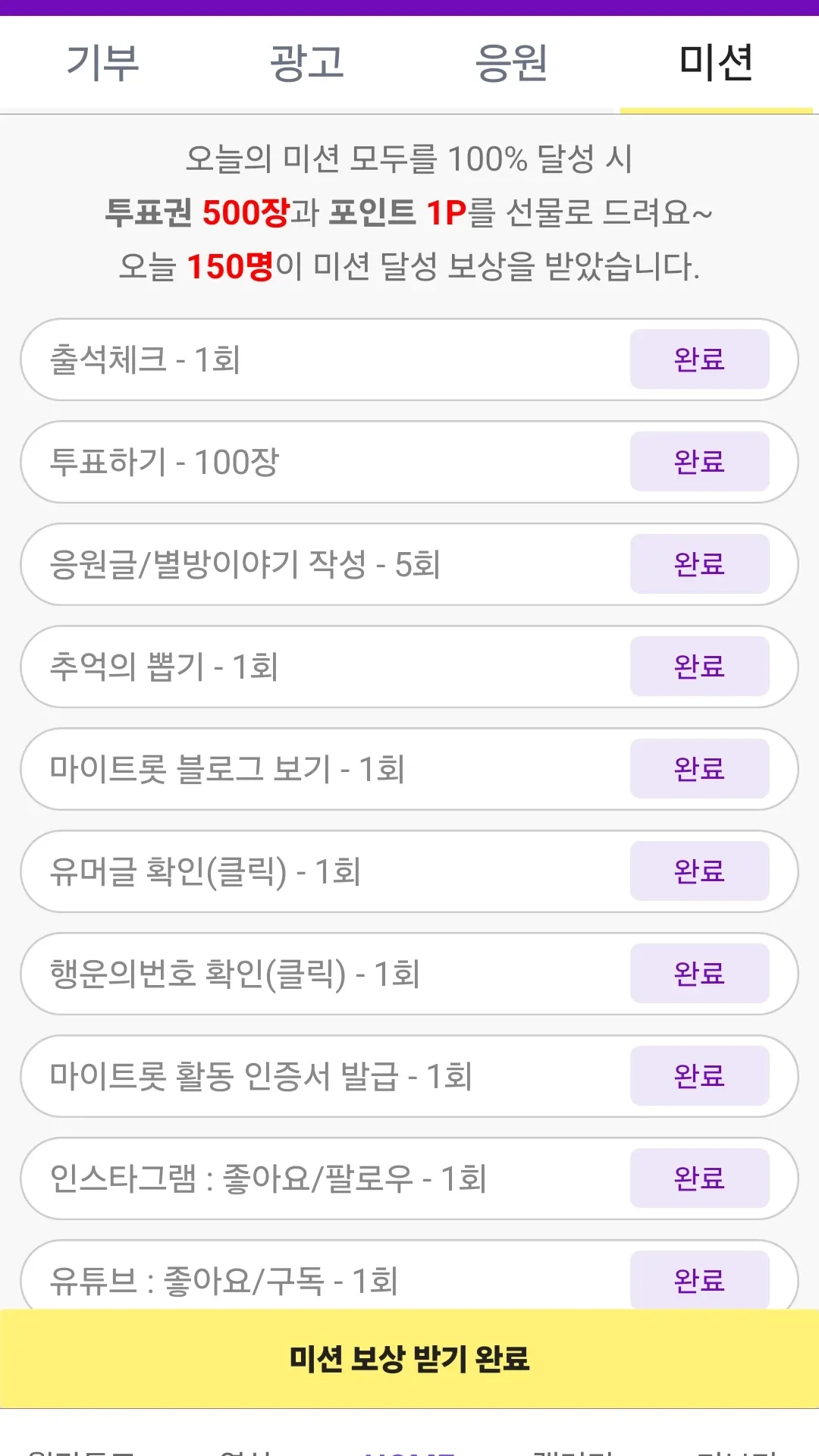Open the 마이트롯 블로그 보기 mission row
The height and width of the screenshot is (1456, 819).
(409, 769)
